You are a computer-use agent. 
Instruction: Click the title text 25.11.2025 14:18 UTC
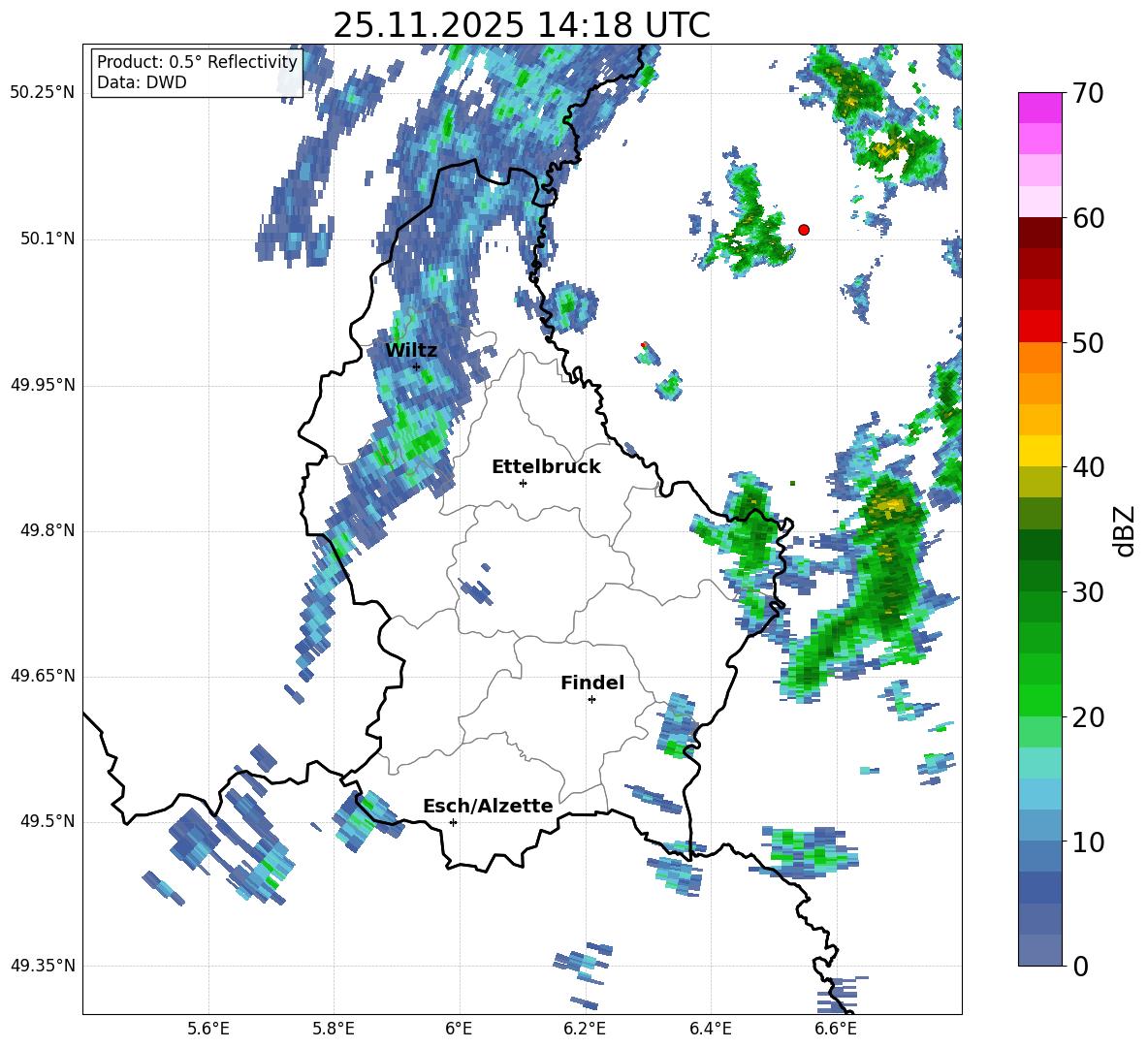click(522, 25)
